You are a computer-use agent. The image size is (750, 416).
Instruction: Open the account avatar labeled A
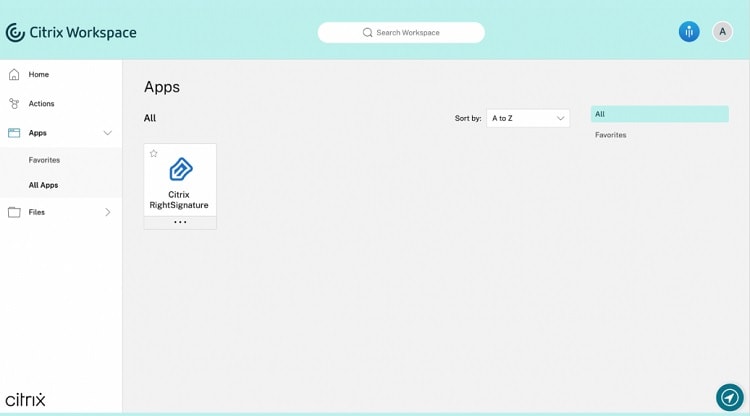coord(722,32)
